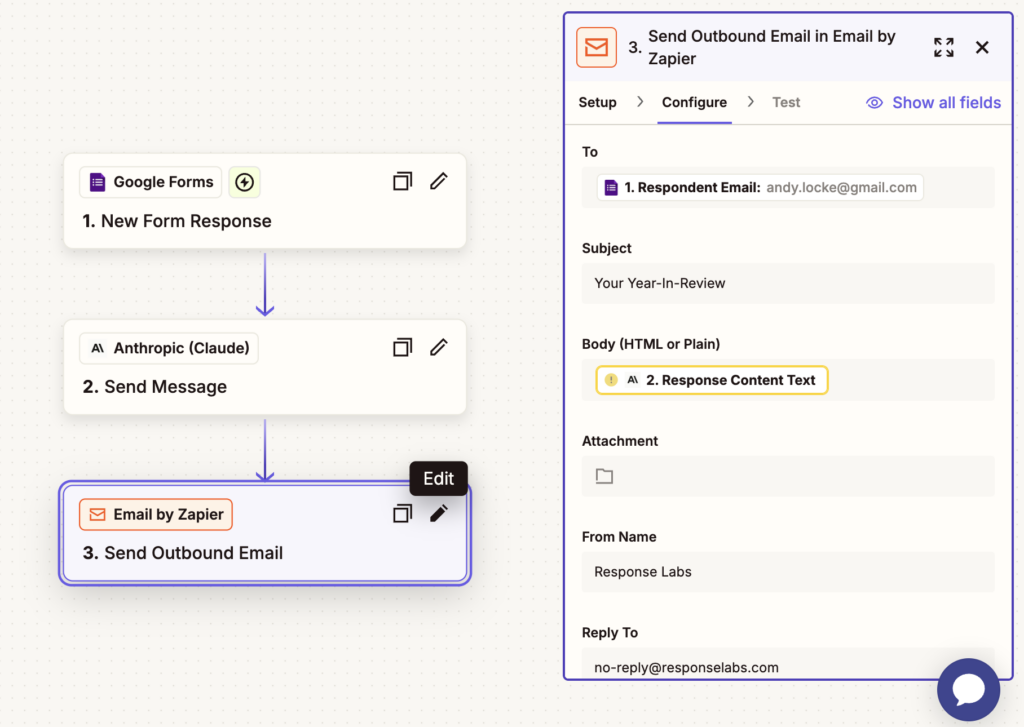
Task: Click the orange email icon in panel header
Action: [596, 48]
